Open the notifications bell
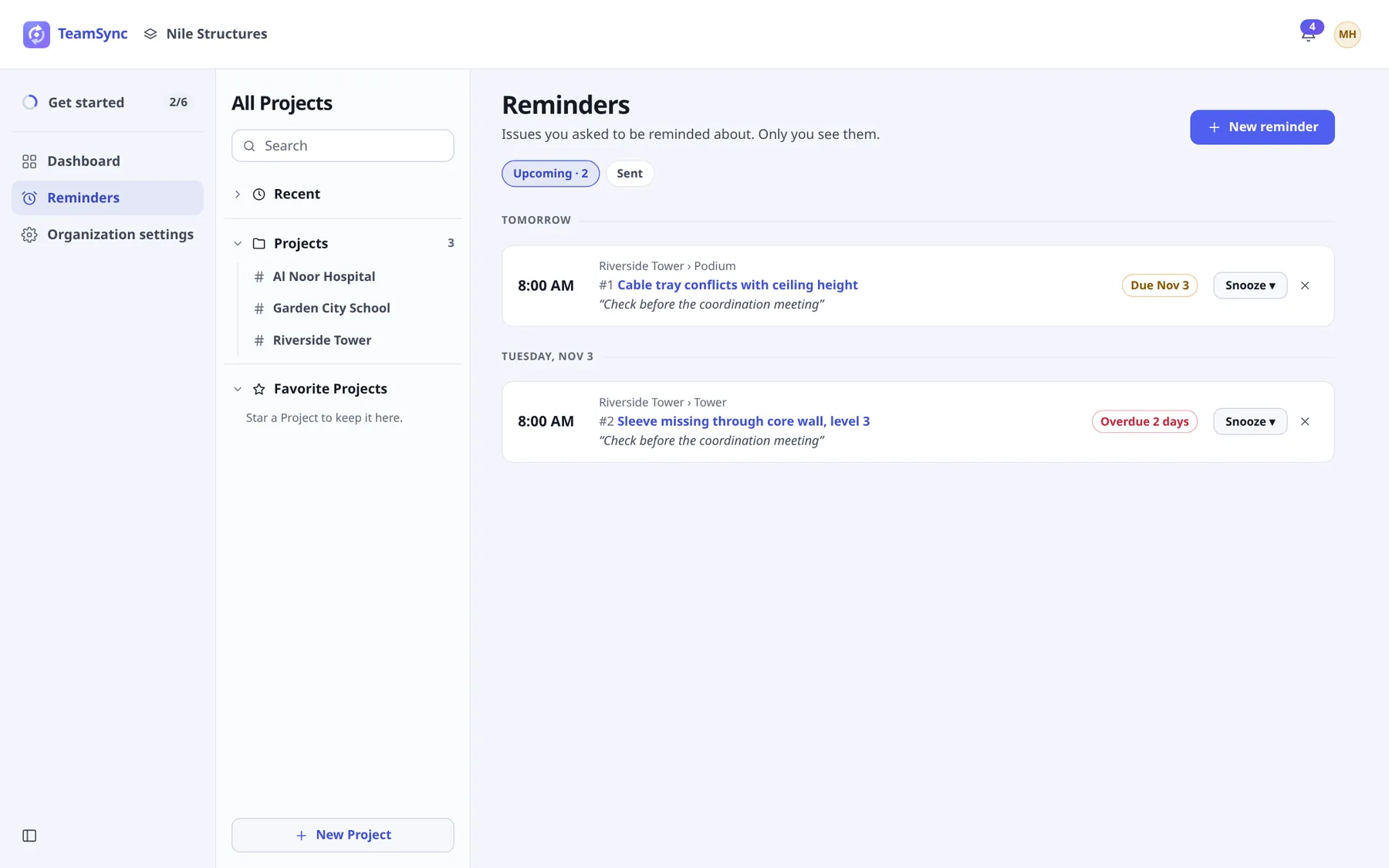This screenshot has width=1389, height=868. [1308, 34]
